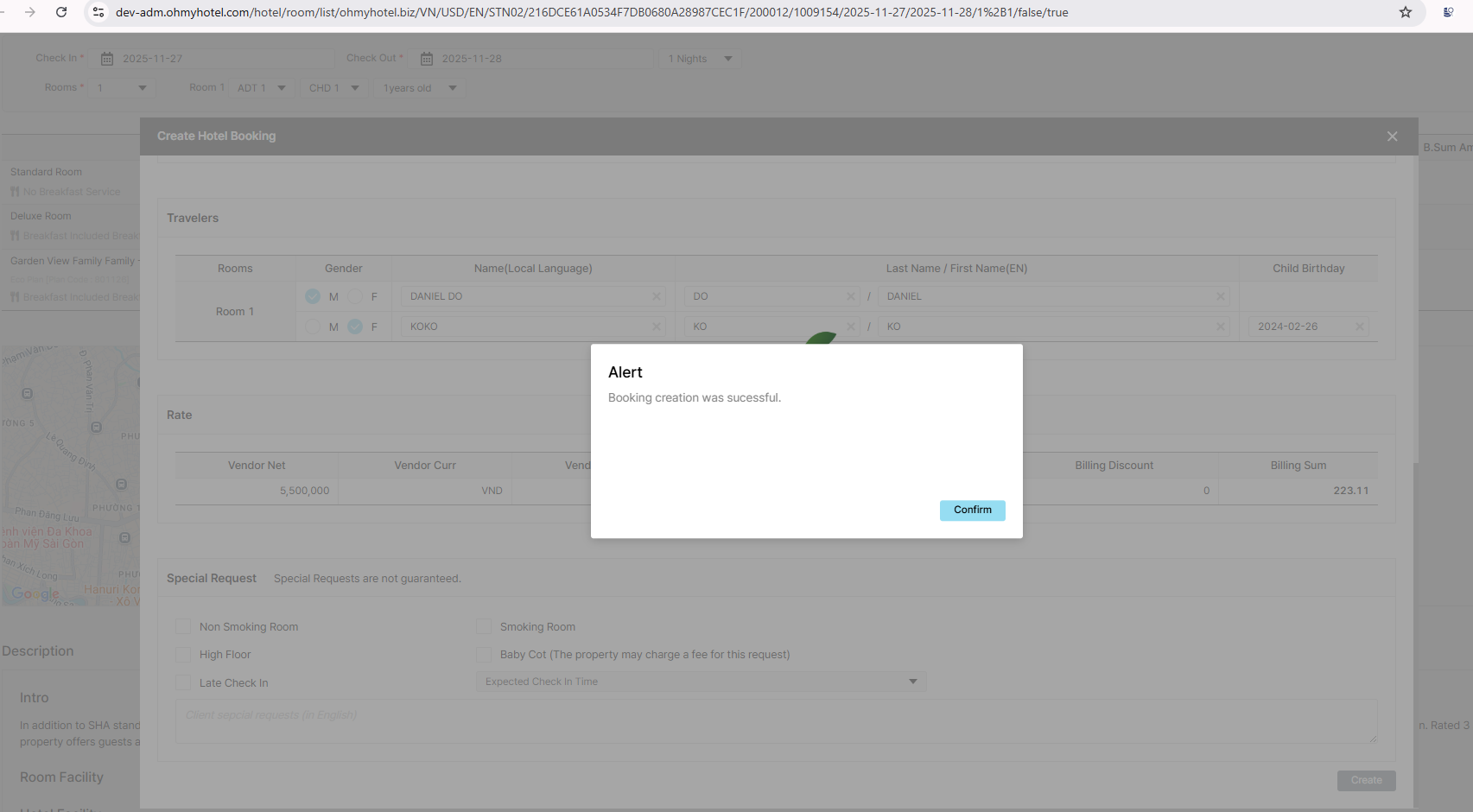This screenshot has width=1473, height=812.
Task: Open the Check Out calendar icon
Action: [x=427, y=59]
